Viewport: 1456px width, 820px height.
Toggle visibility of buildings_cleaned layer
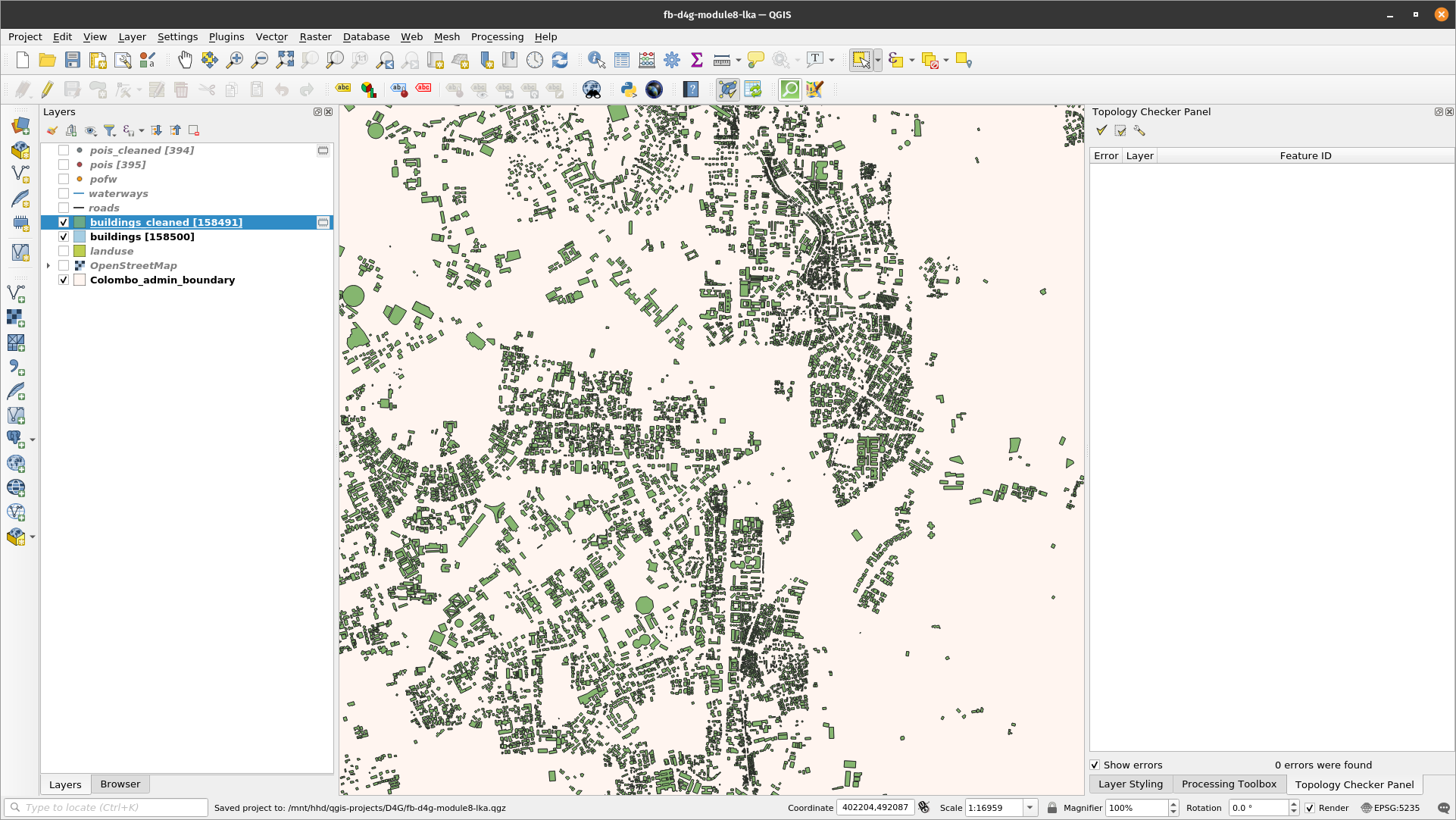pyautogui.click(x=64, y=222)
